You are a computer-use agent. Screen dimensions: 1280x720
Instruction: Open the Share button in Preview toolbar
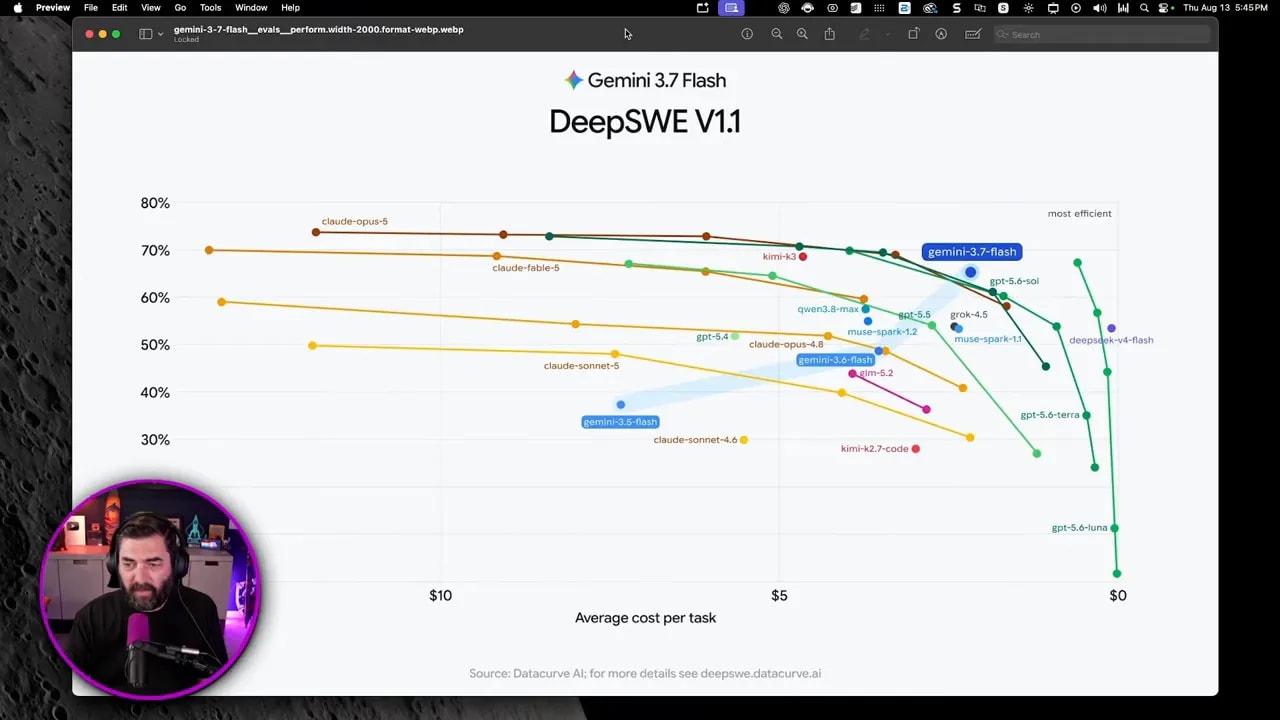[x=829, y=34]
